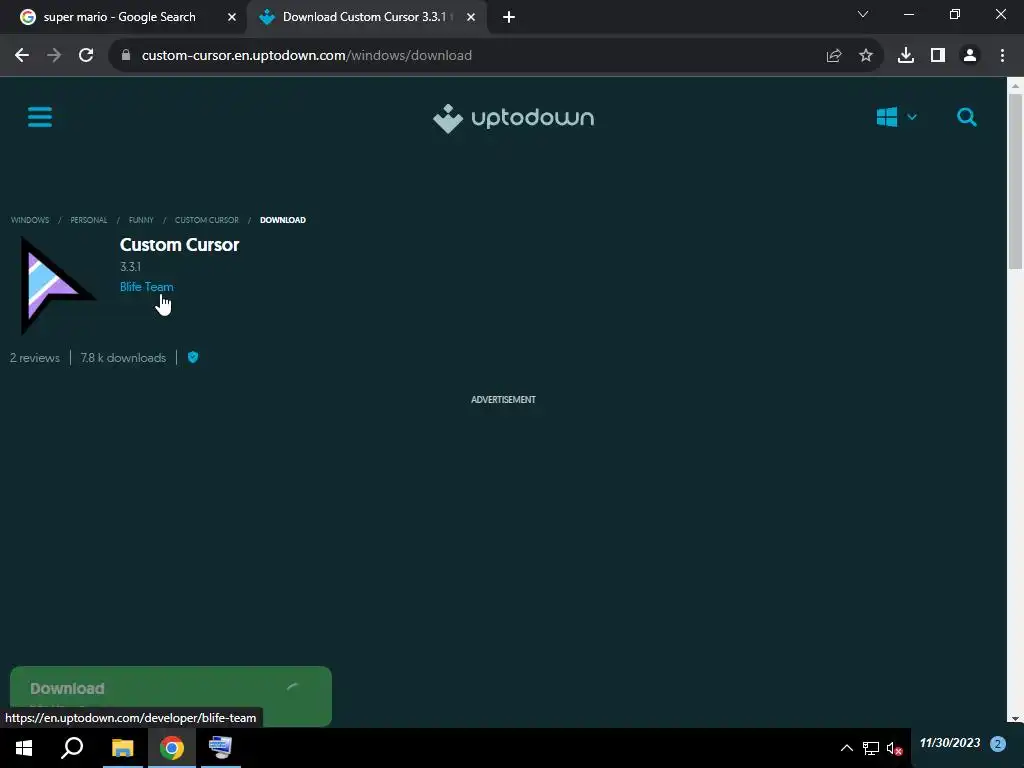Open network status tray icon
Viewport: 1024px width, 768px height.
click(871, 748)
